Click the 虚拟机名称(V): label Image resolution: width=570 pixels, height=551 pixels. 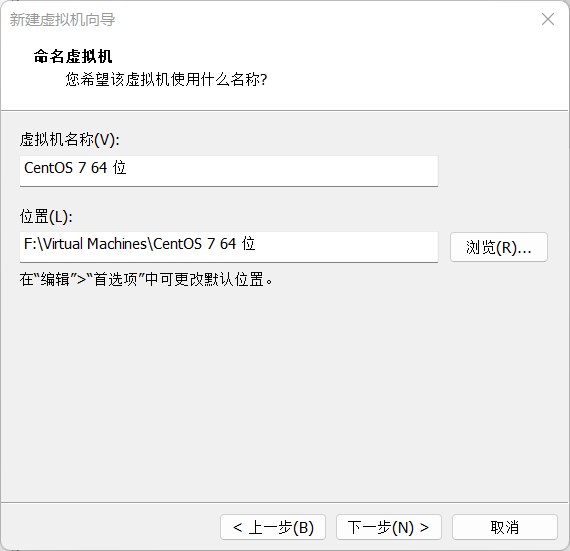point(69,140)
